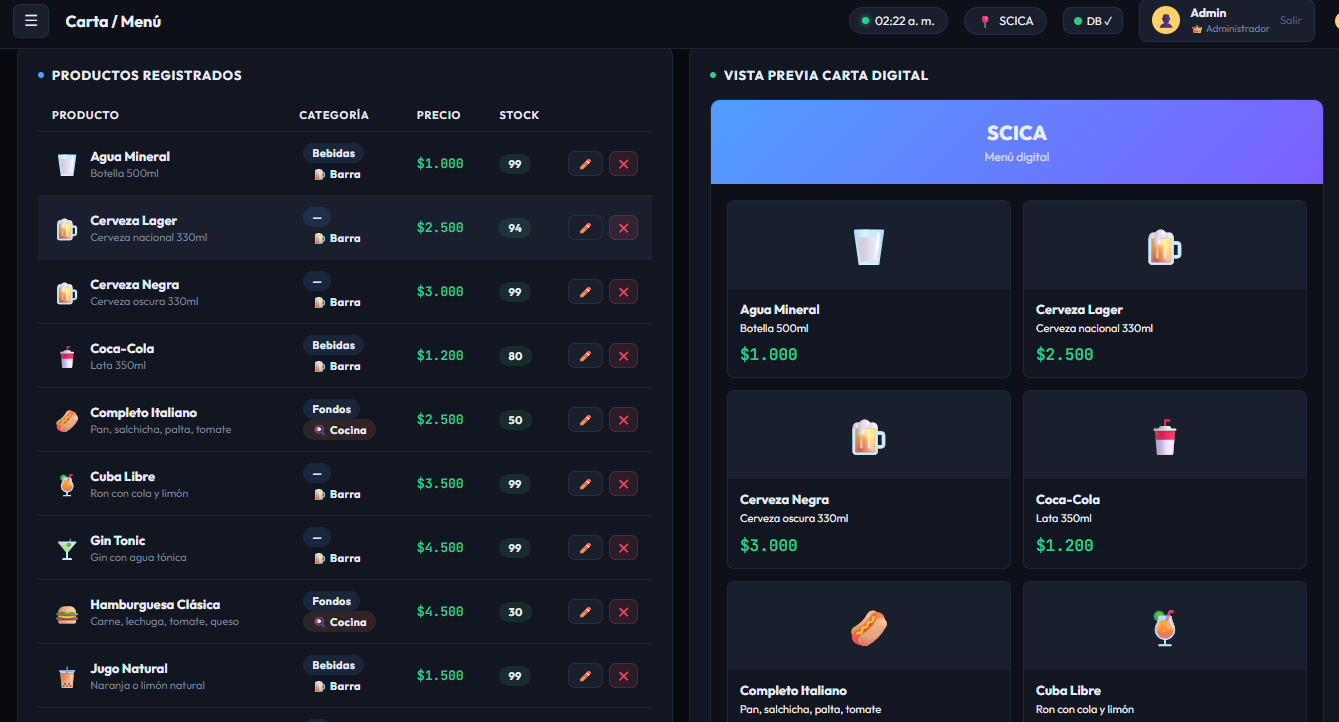Open the Cerveza Negra preview card
Image resolution: width=1339 pixels, height=722 pixels.
pyautogui.click(x=868, y=479)
